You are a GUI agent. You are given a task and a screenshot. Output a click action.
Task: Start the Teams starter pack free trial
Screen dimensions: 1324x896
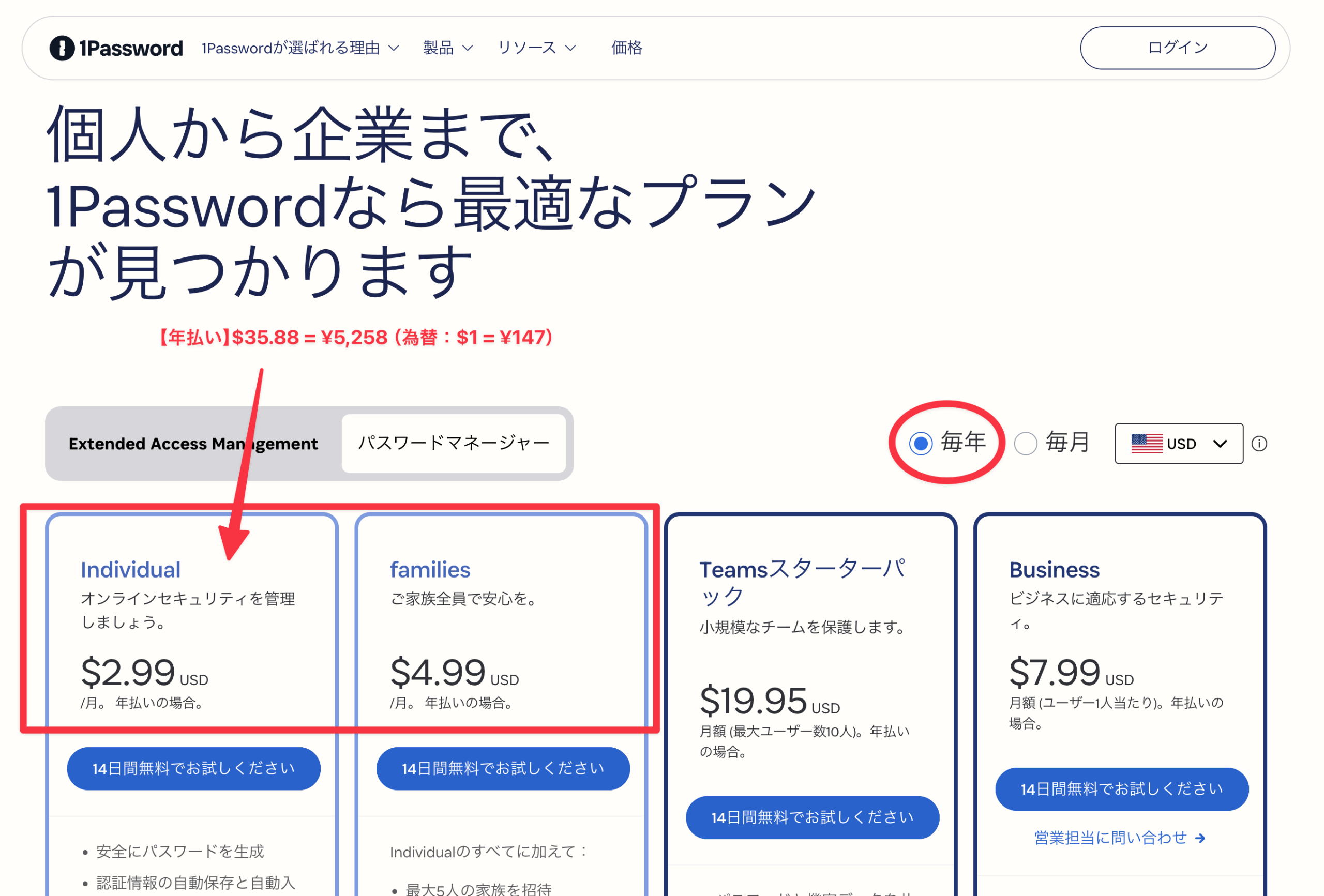(813, 817)
